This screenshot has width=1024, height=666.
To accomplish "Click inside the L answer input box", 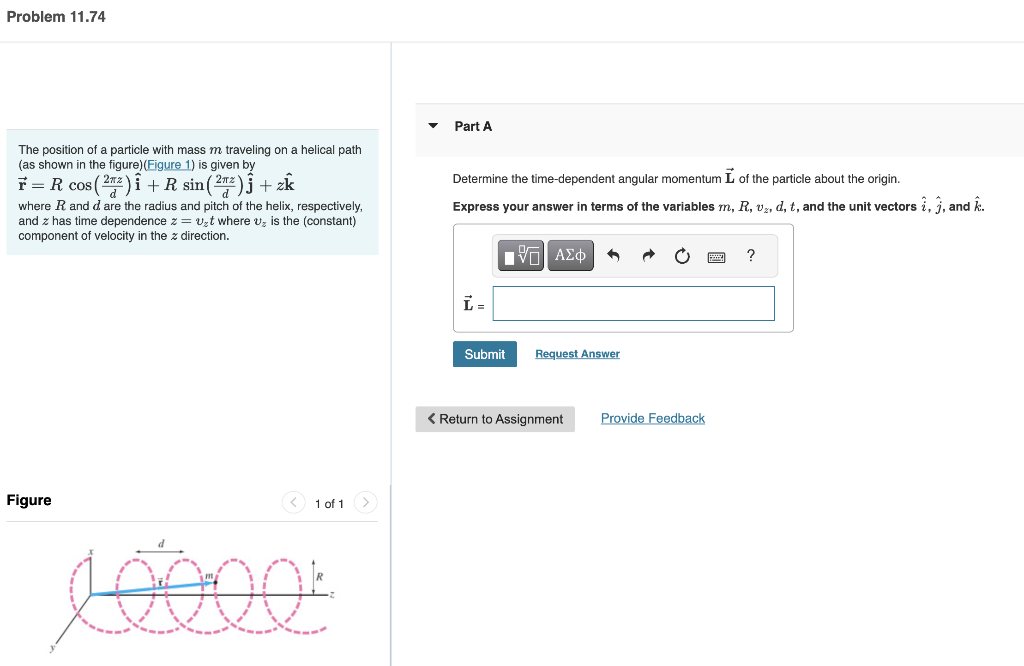I will tap(633, 303).
